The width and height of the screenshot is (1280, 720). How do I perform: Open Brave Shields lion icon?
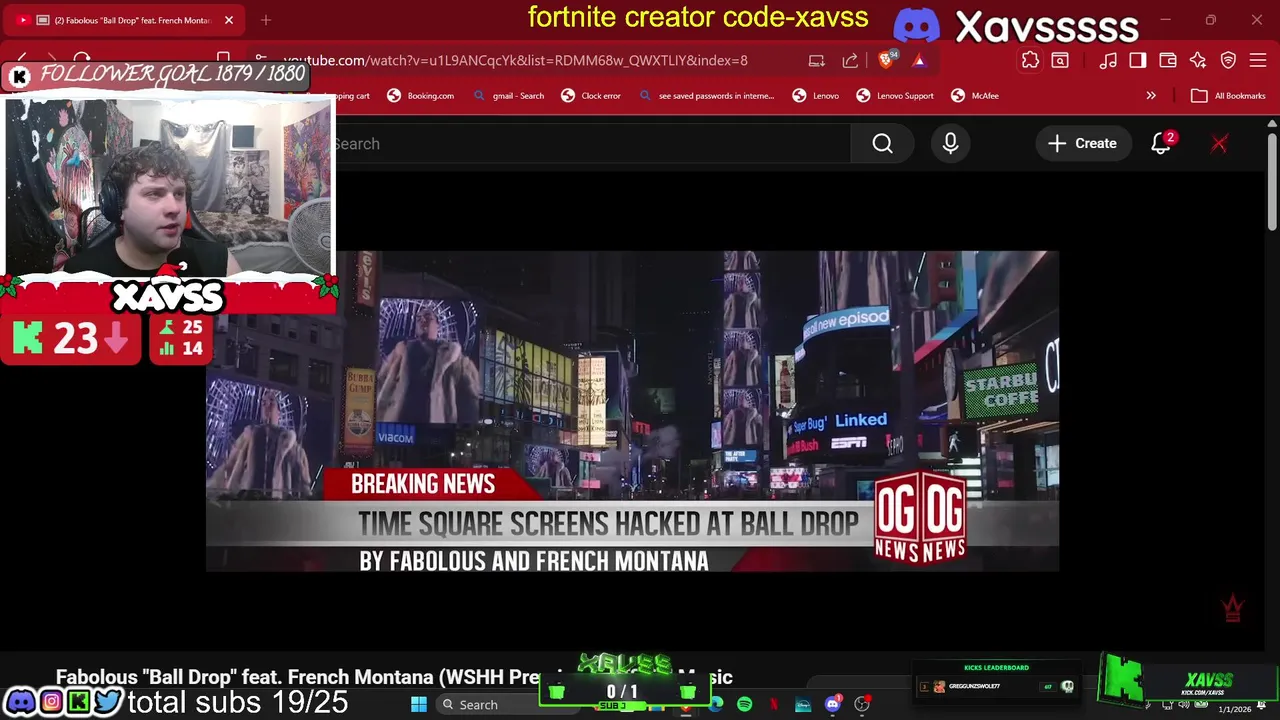[886, 60]
